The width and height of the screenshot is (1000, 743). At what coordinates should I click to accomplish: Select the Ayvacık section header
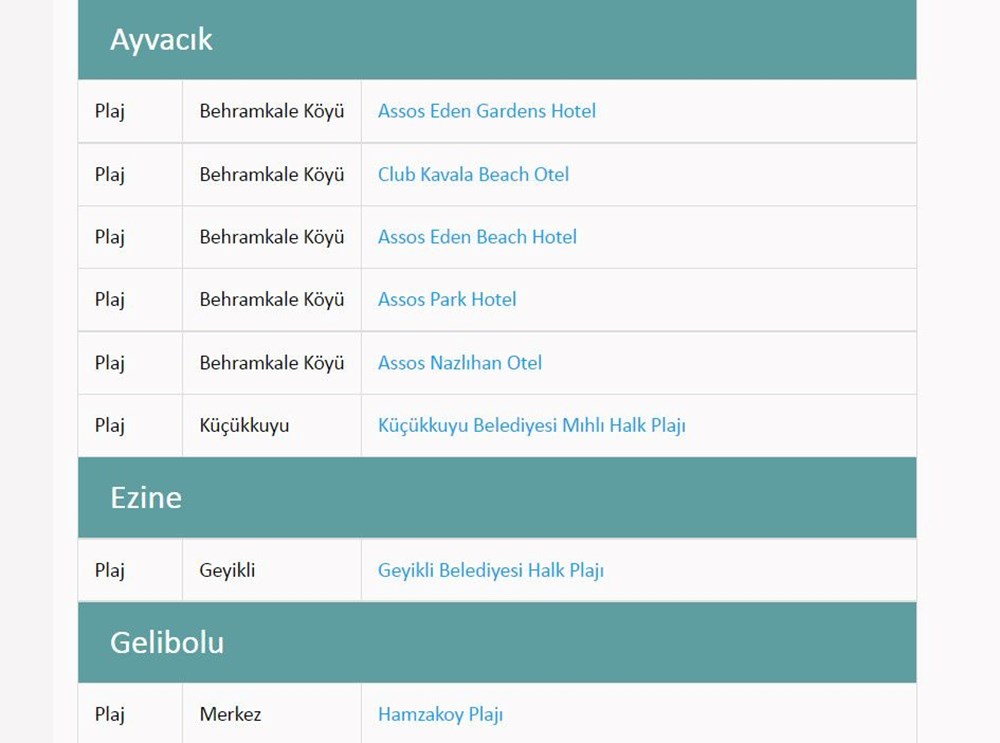[161, 40]
